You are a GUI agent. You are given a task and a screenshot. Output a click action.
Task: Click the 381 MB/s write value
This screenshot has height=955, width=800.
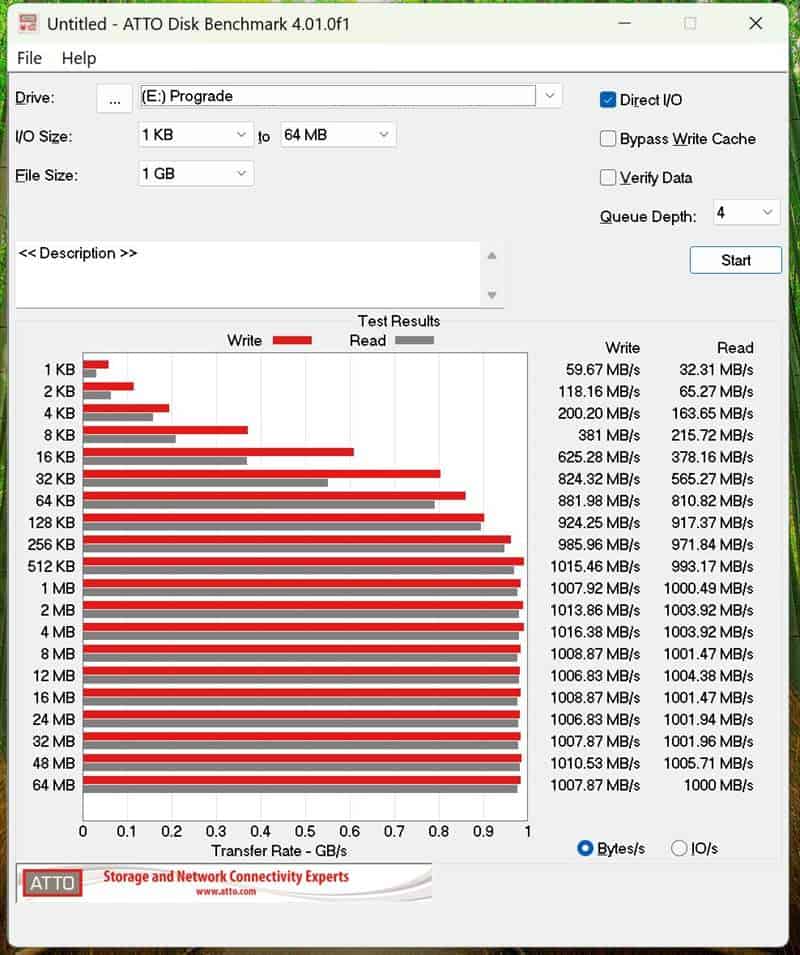(x=609, y=435)
